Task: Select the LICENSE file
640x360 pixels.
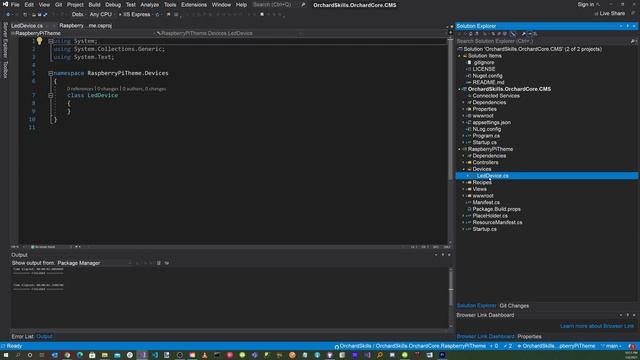Action: [x=484, y=69]
